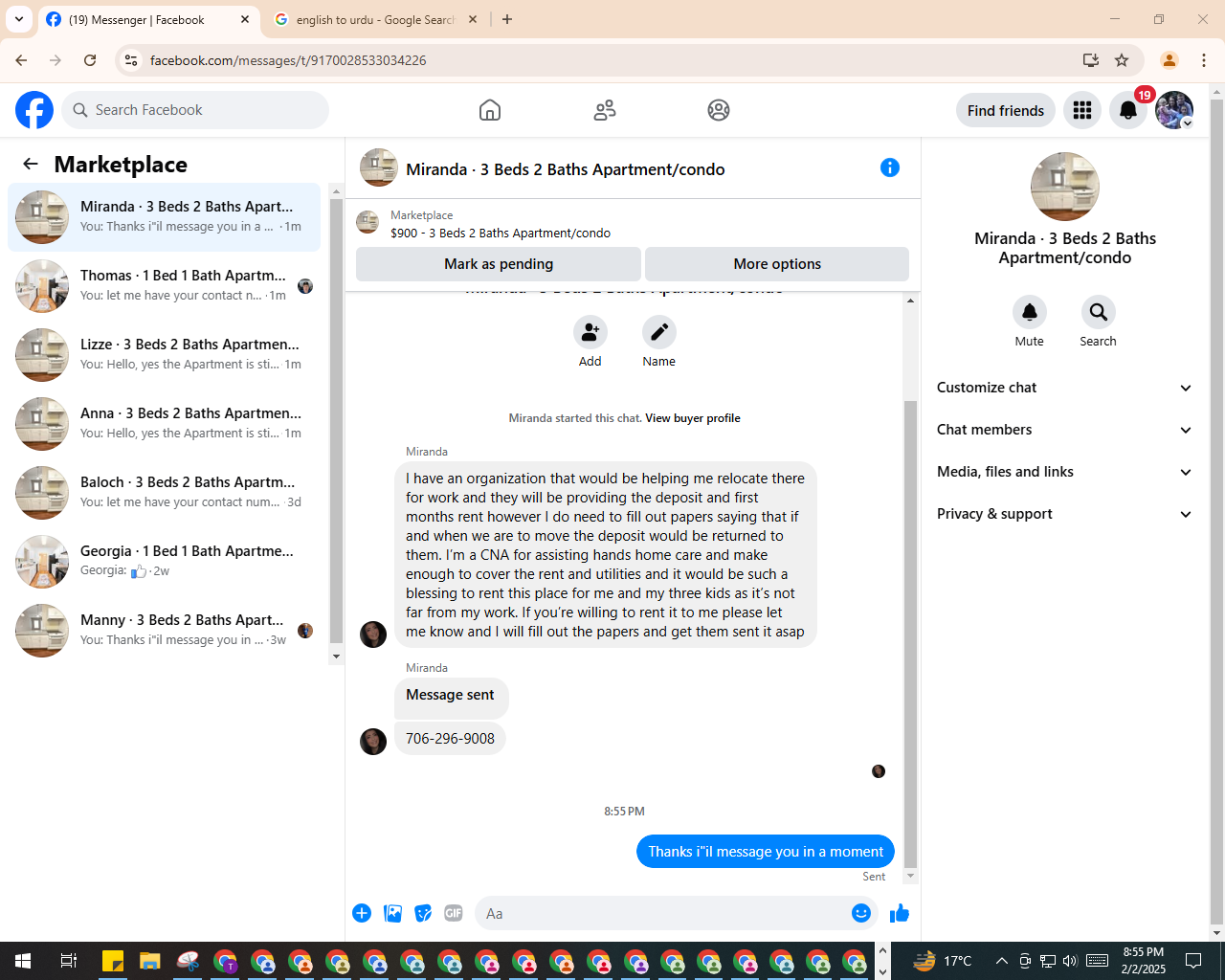Bookmark this page star icon
The height and width of the screenshot is (980, 1225).
[1122, 60]
